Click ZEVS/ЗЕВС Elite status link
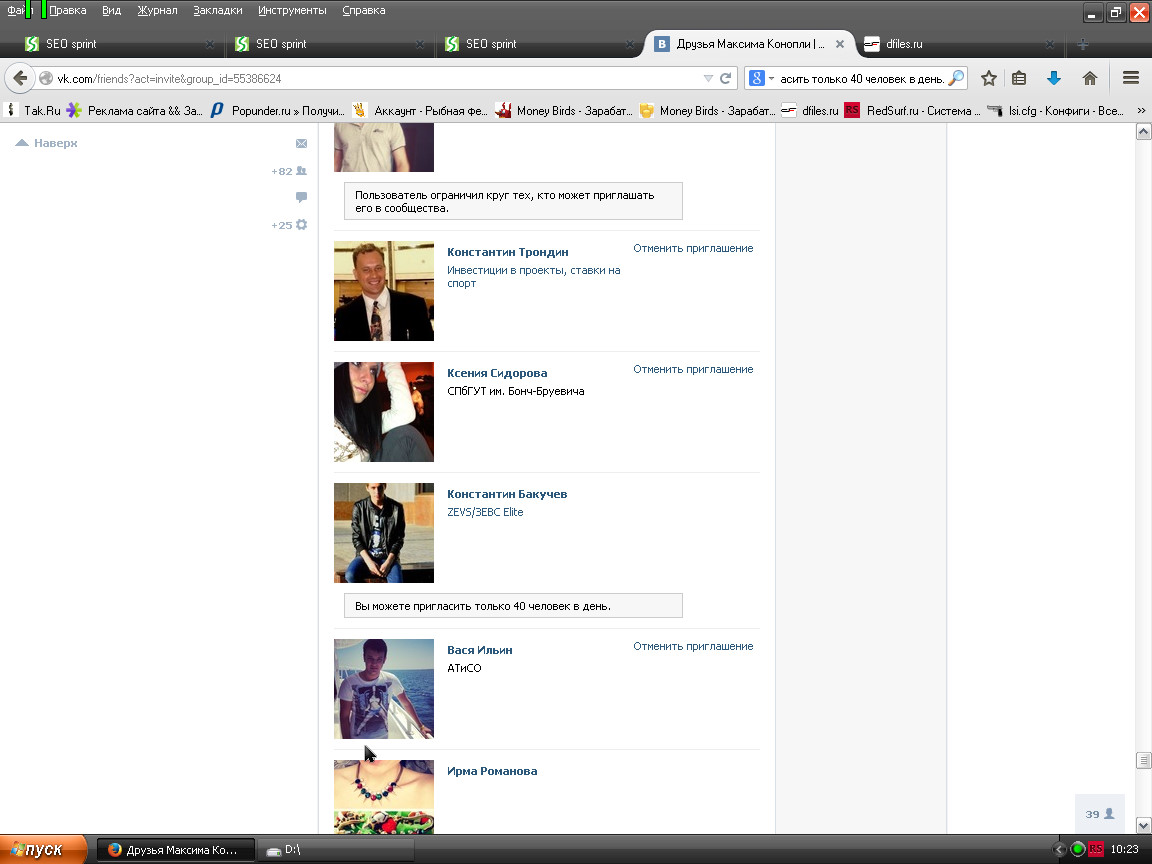 click(x=486, y=512)
